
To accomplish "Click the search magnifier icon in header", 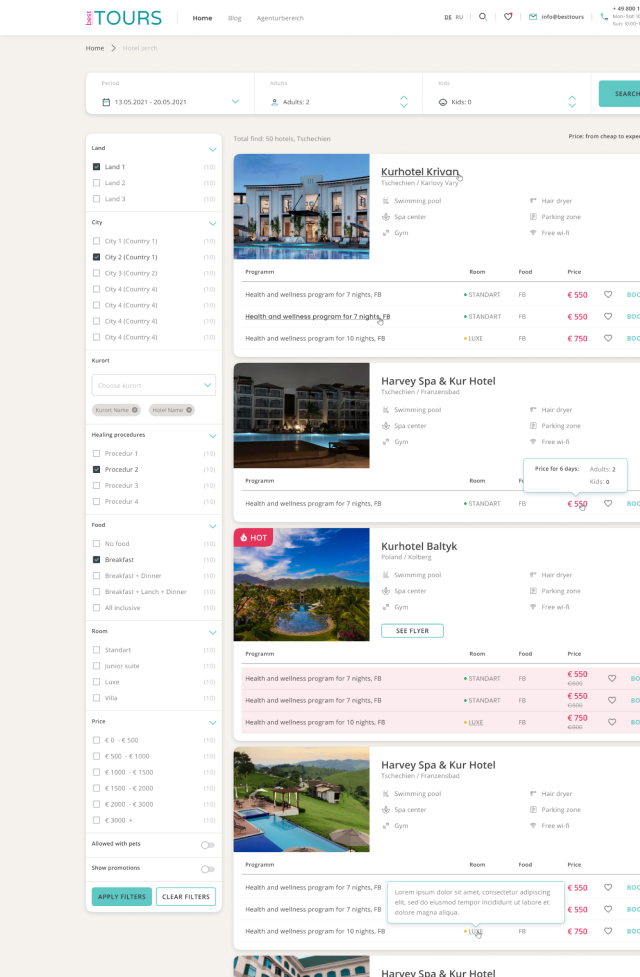I will [x=483, y=17].
